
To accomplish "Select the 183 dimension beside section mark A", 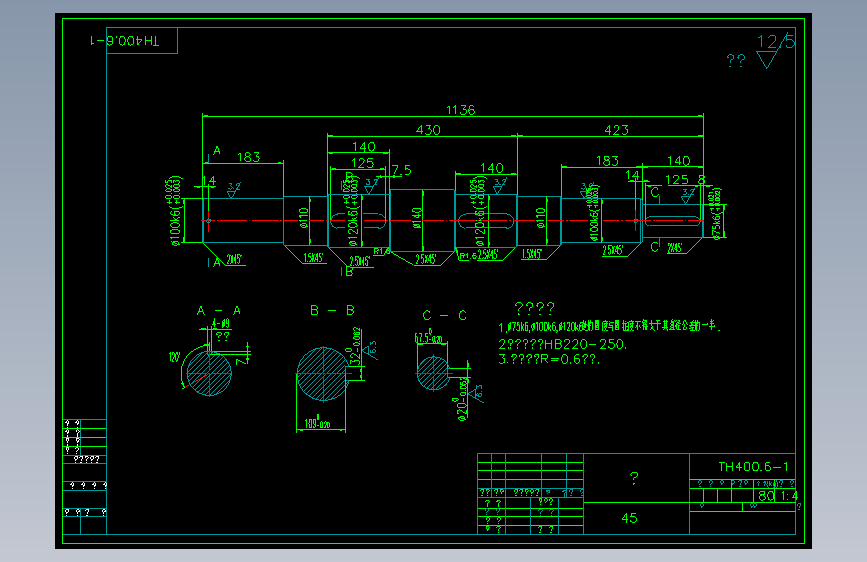I will [248, 157].
